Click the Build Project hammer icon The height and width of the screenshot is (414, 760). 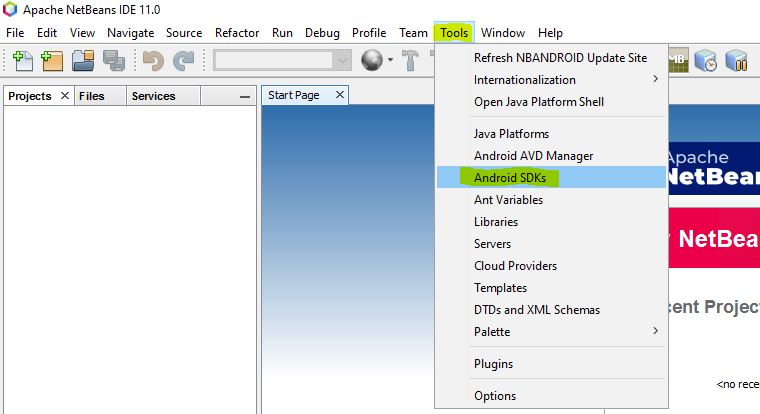(x=410, y=60)
